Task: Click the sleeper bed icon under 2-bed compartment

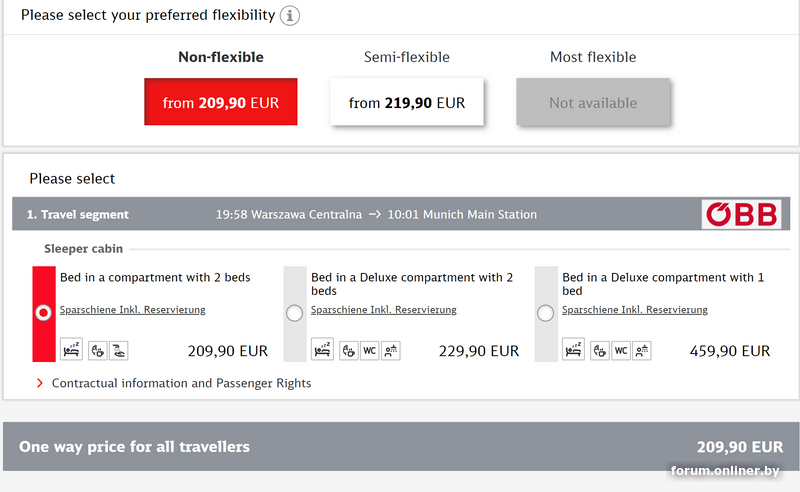Action: [72, 350]
